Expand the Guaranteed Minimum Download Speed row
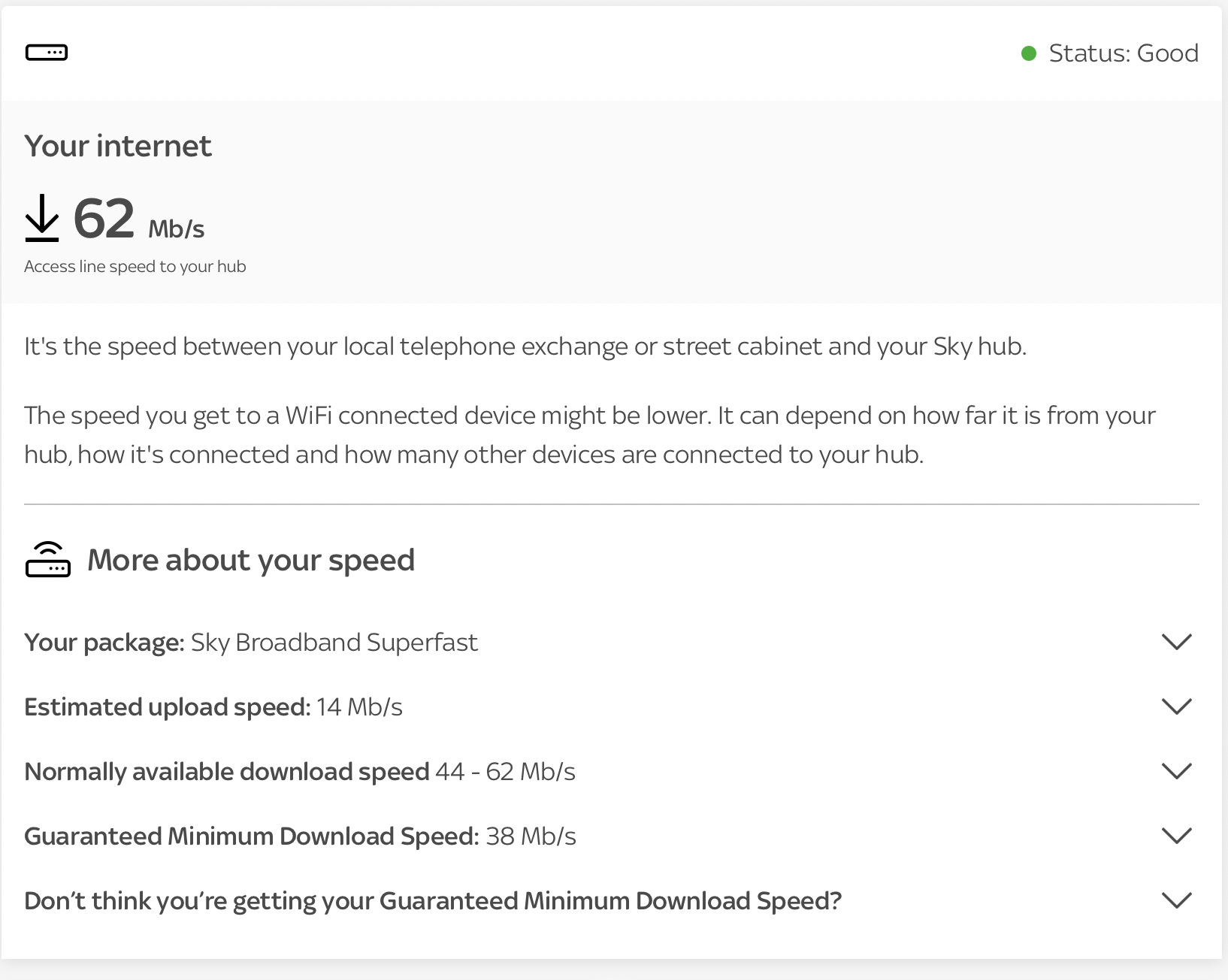This screenshot has height=980, width=1228. [x=1178, y=835]
